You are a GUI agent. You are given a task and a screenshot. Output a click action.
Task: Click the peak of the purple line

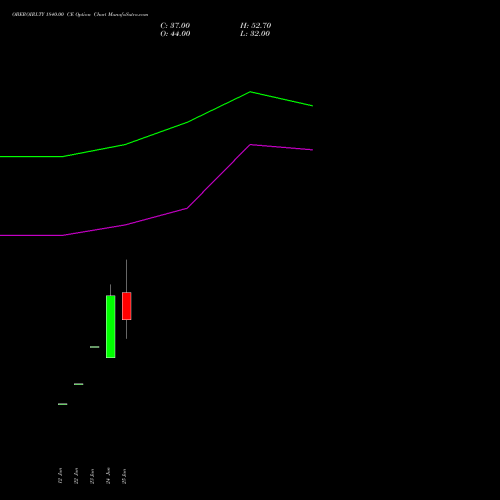251,145
